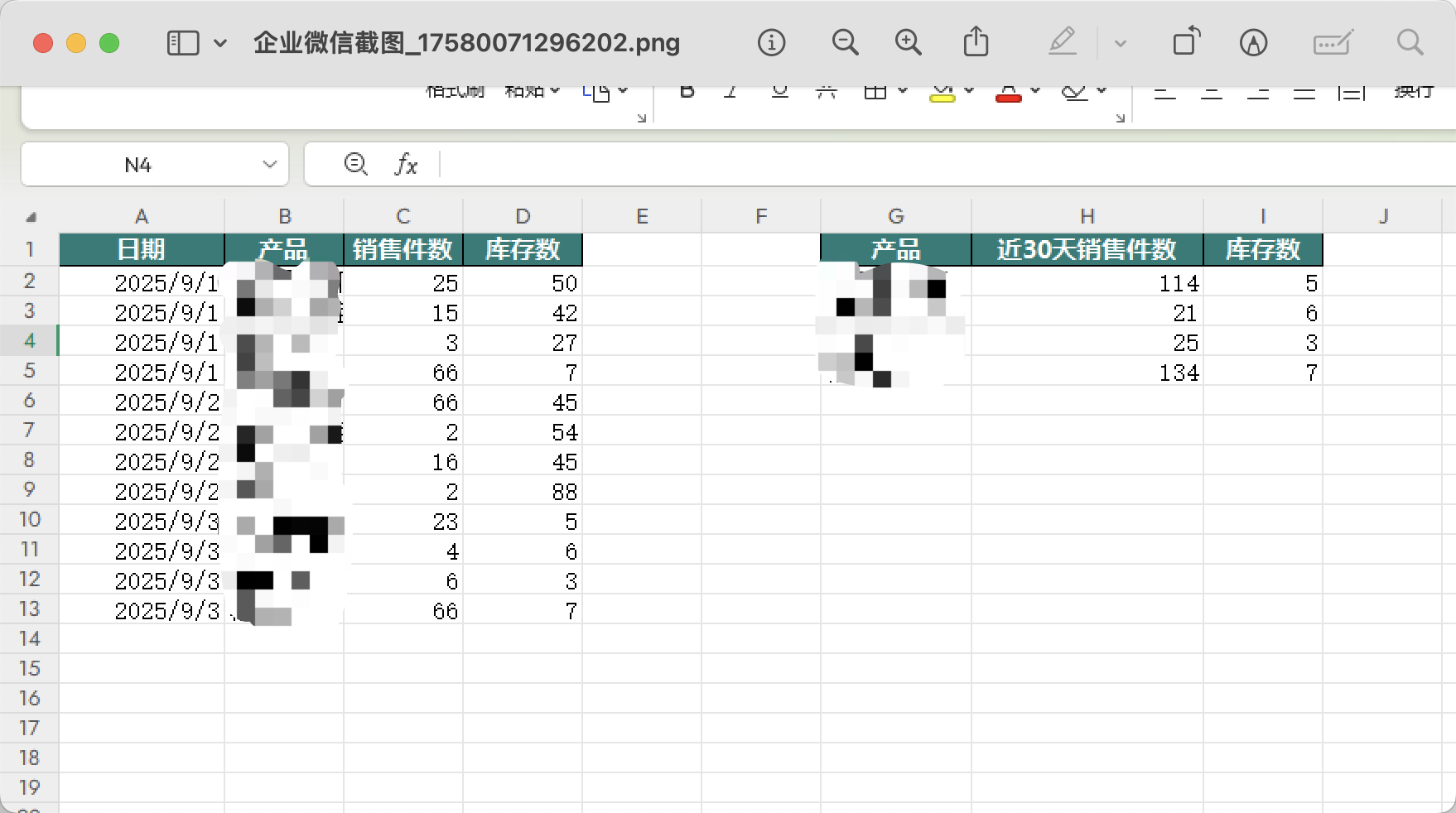Open the fill color dropdown arrow
1456x813 pixels.
(969, 90)
